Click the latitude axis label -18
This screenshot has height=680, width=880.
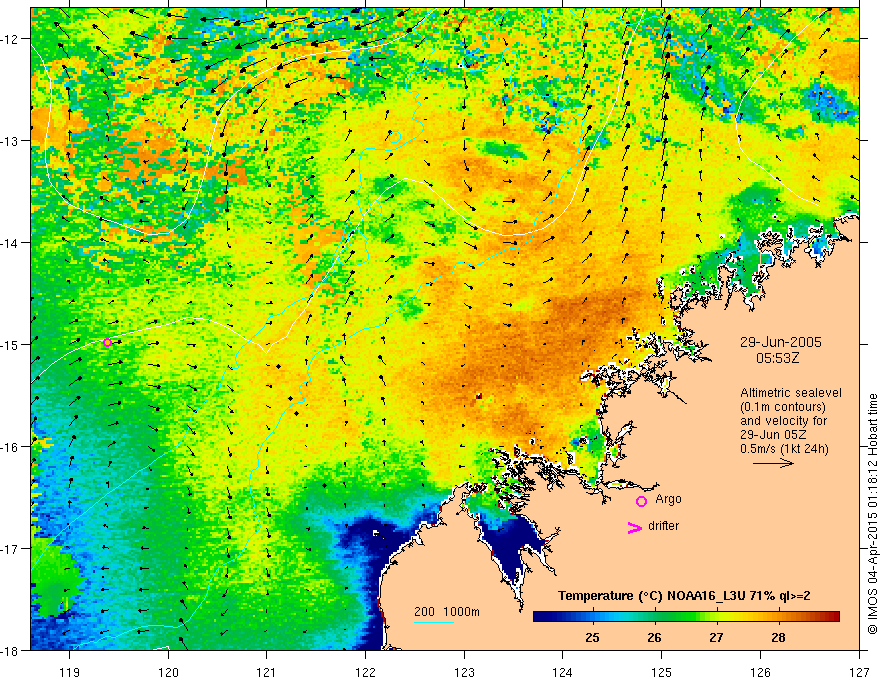(x=11, y=650)
